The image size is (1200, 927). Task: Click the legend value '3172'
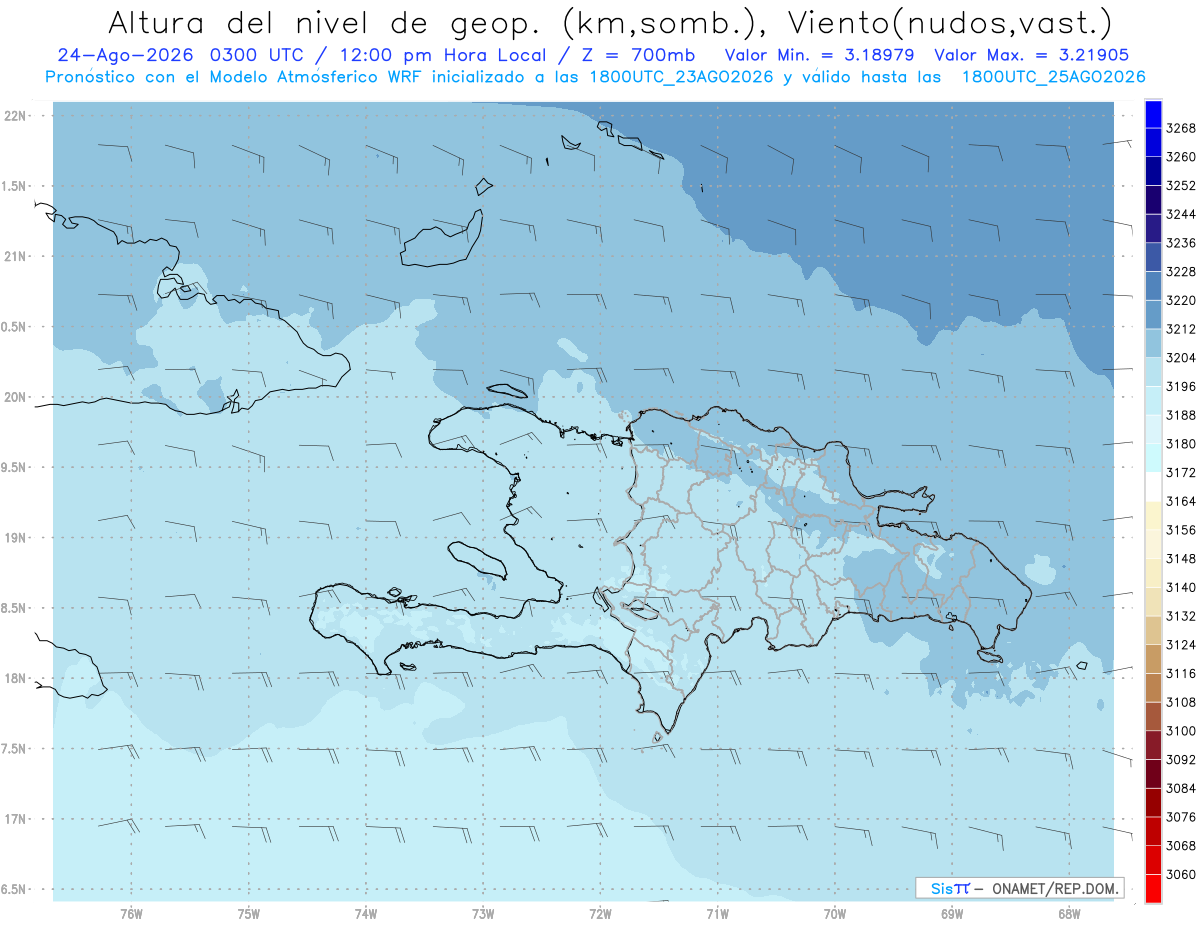tap(1181, 472)
